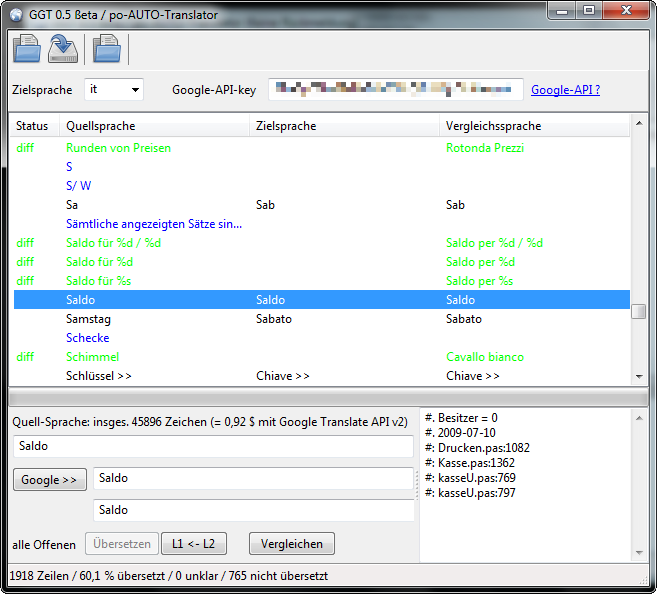Click the Vergleichen button
657x594 pixels.
tap(291, 544)
